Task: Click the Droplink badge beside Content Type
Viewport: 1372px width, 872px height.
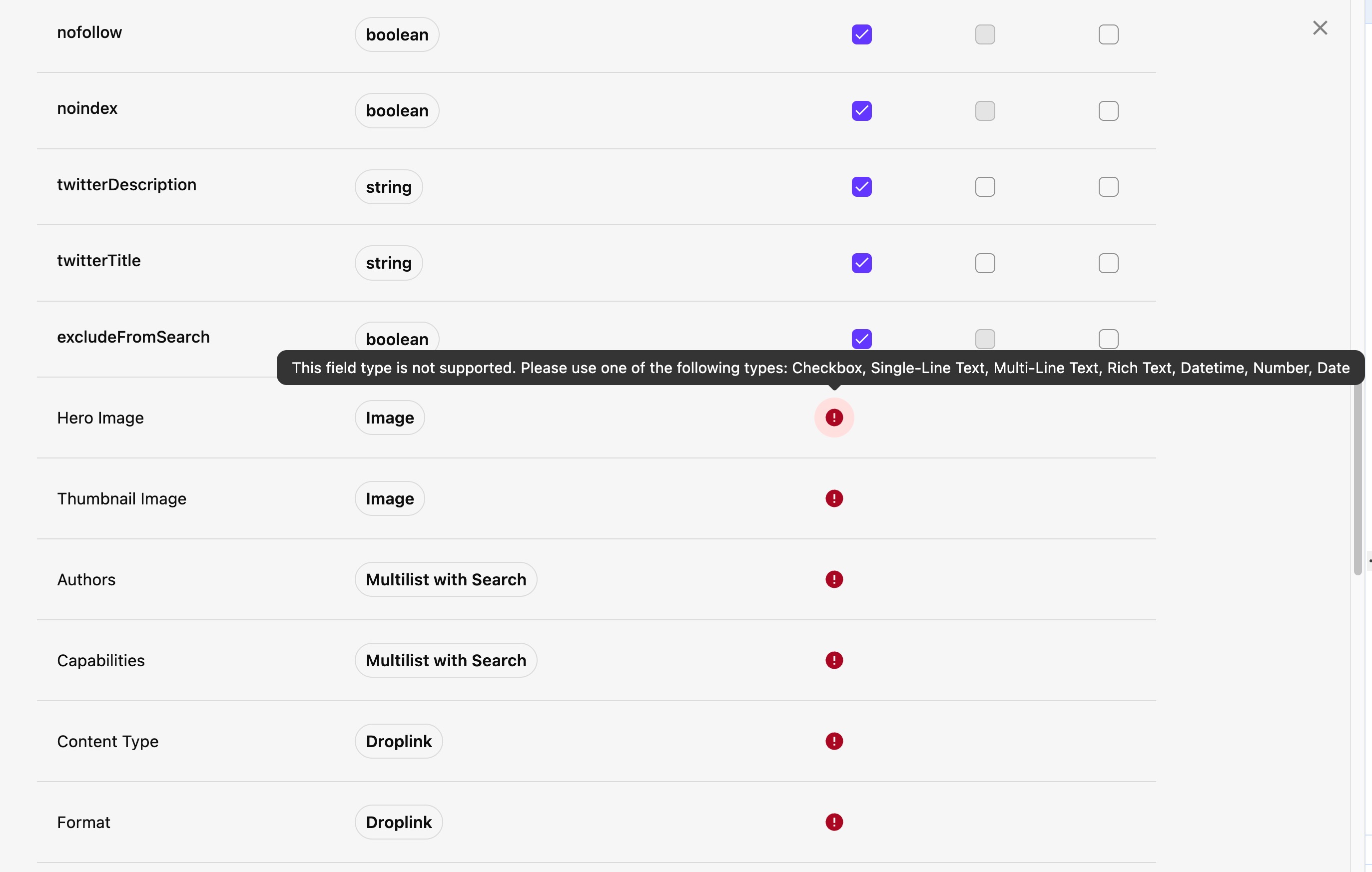Action: (x=399, y=741)
